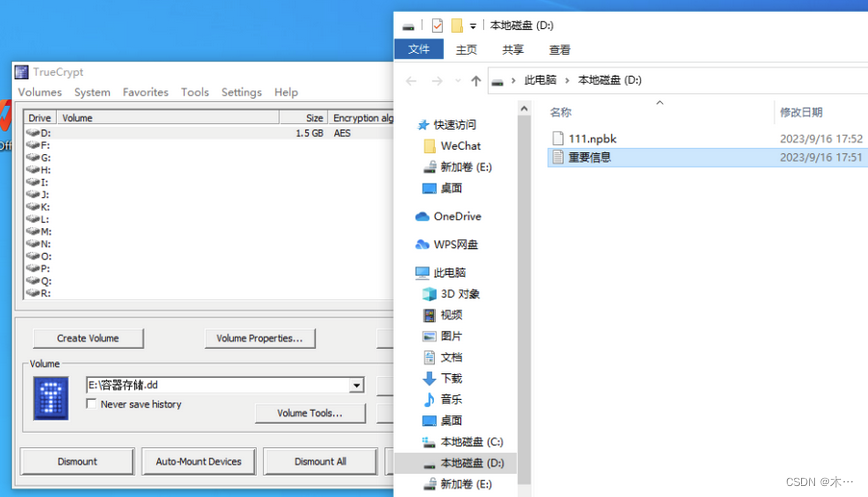This screenshot has width=868, height=497.
Task: Click the Create Volume button
Action: point(88,338)
